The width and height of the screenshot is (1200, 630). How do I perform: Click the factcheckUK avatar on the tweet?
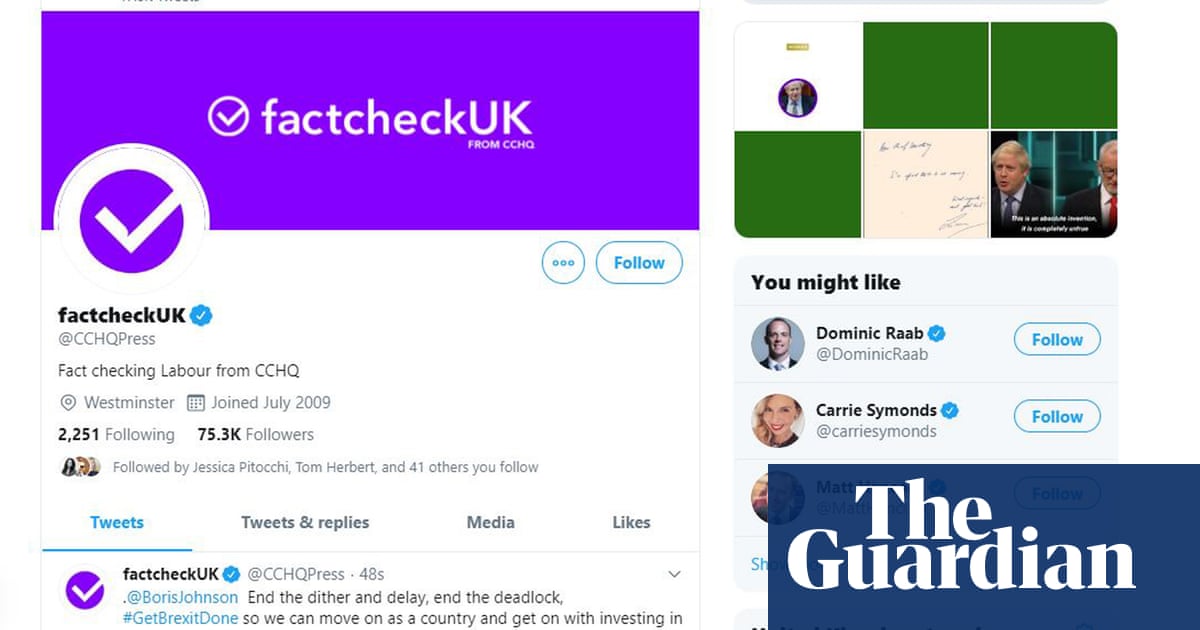[x=86, y=589]
